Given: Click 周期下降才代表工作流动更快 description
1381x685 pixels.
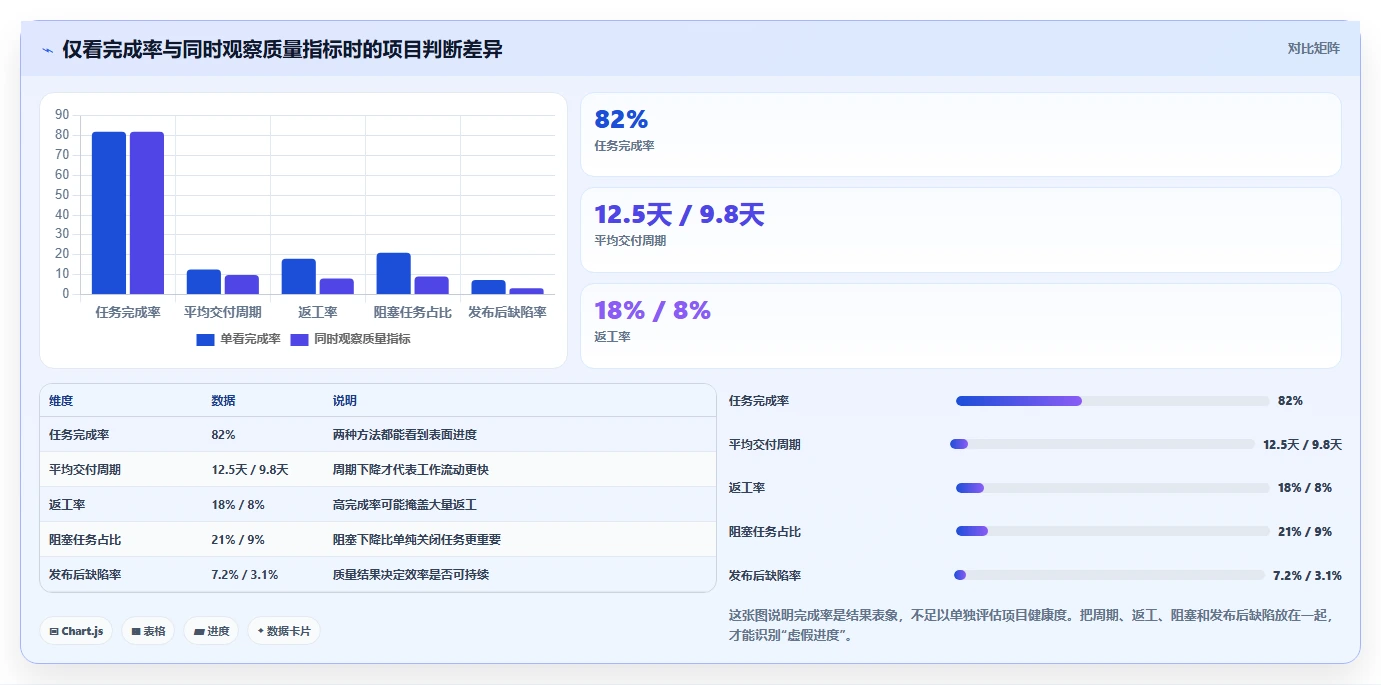Looking at the screenshot, I should click(411, 470).
